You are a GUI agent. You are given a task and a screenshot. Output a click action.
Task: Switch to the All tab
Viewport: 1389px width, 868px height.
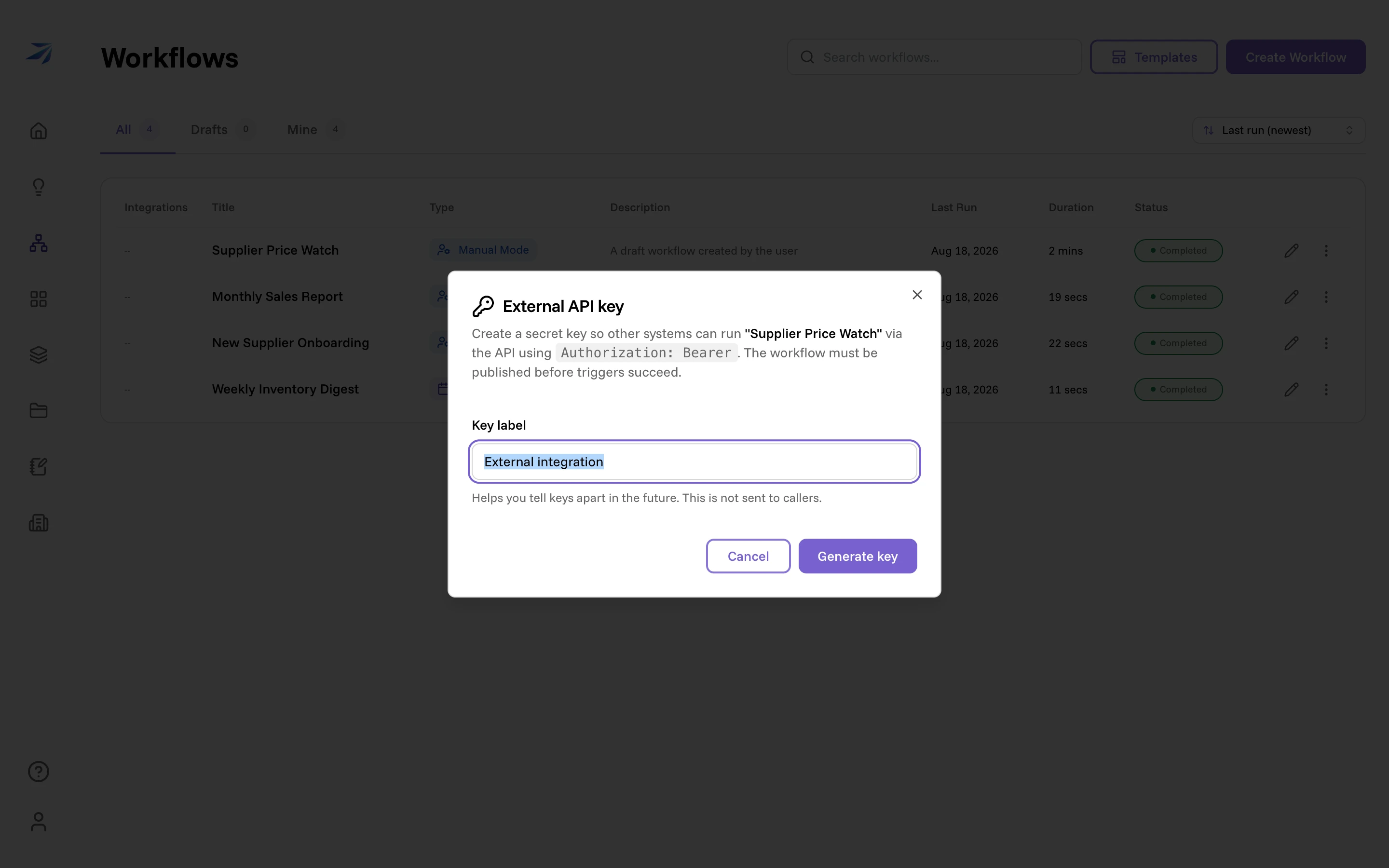coord(137,130)
